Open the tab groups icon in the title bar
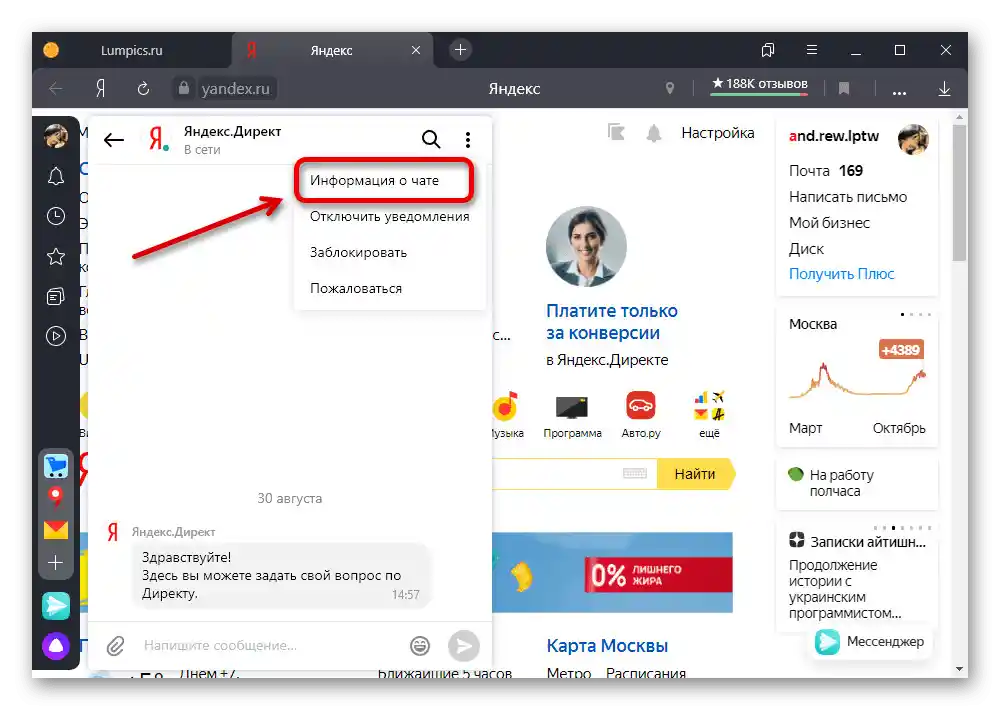This screenshot has width=1000, height=710. pos(768,50)
